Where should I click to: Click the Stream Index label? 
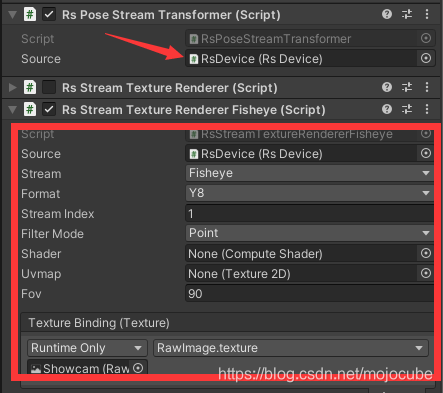pos(58,214)
